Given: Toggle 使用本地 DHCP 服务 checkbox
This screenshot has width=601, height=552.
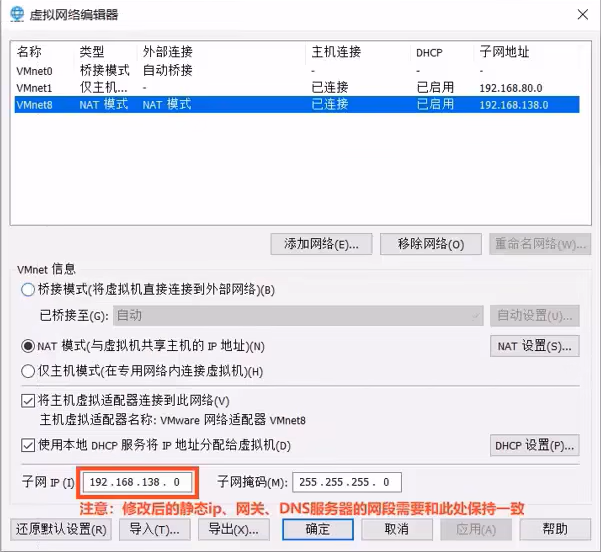Looking at the screenshot, I should 28,445.
